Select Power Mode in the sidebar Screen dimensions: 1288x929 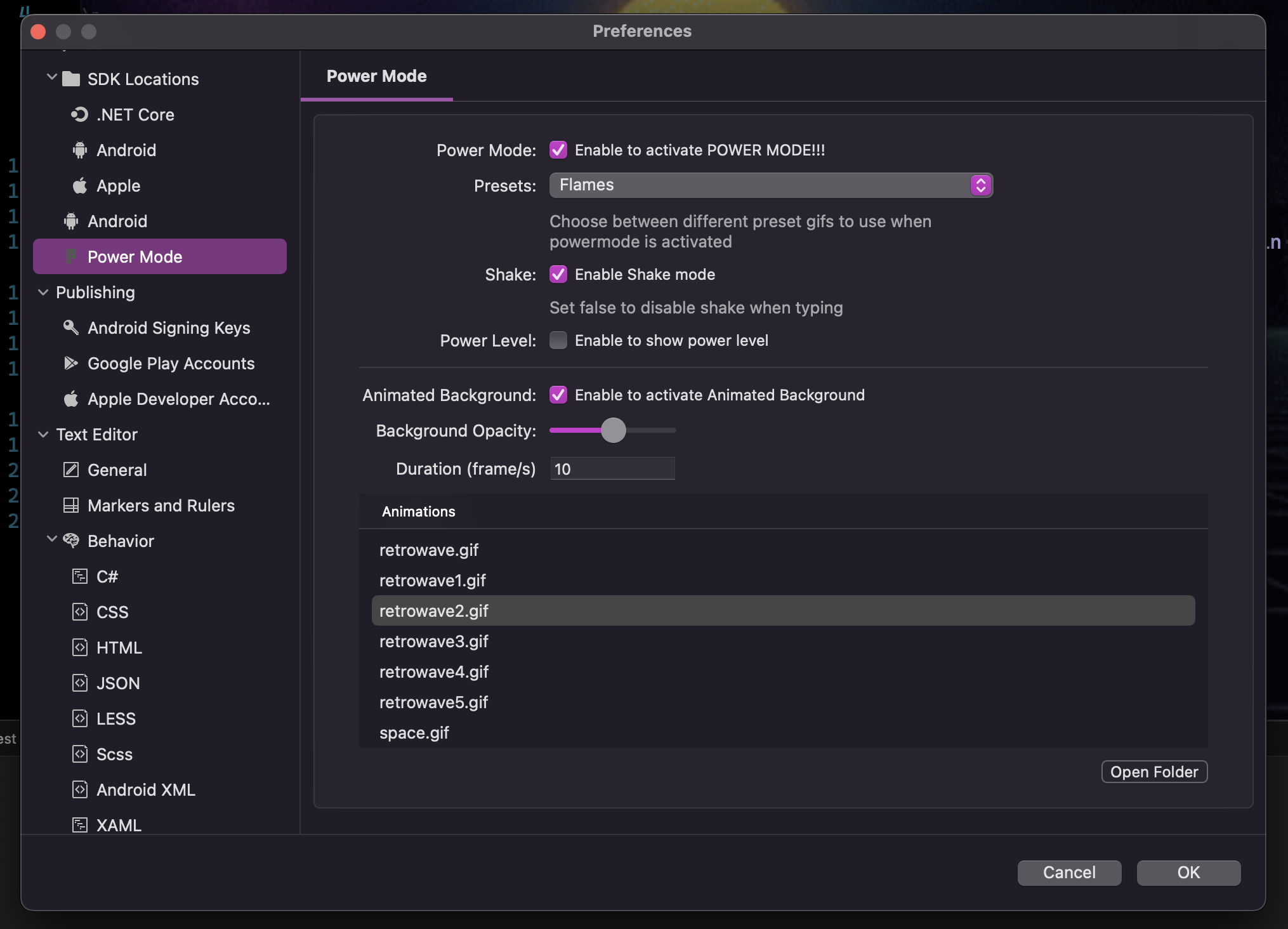[160, 256]
